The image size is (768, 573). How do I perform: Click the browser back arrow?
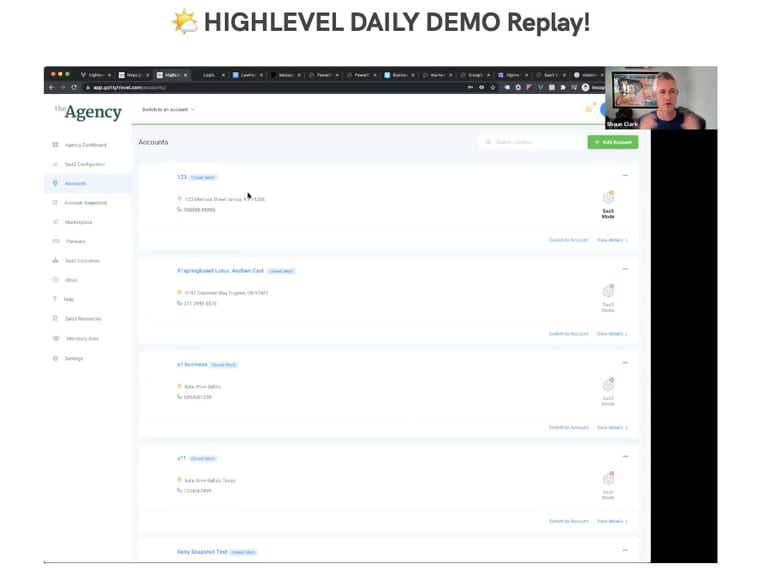51,87
